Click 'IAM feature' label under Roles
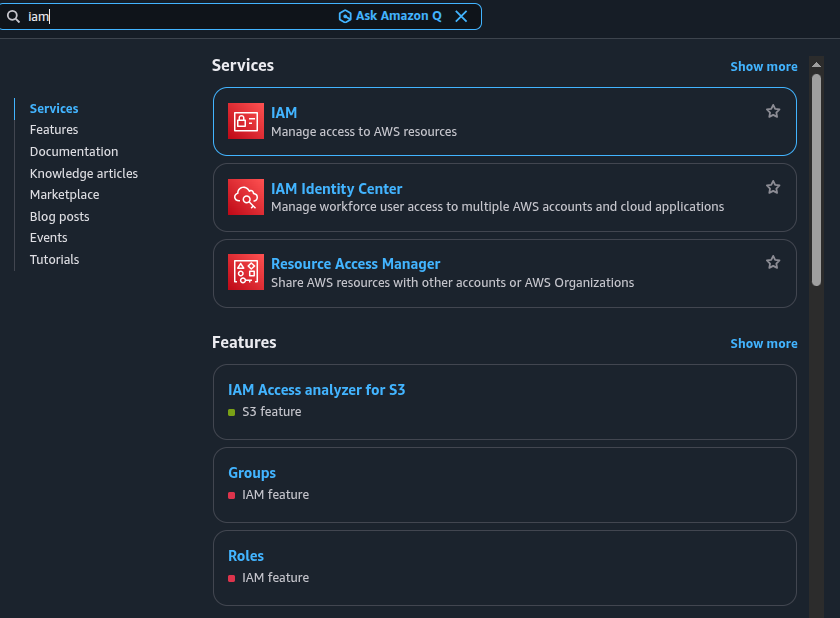 coord(275,578)
